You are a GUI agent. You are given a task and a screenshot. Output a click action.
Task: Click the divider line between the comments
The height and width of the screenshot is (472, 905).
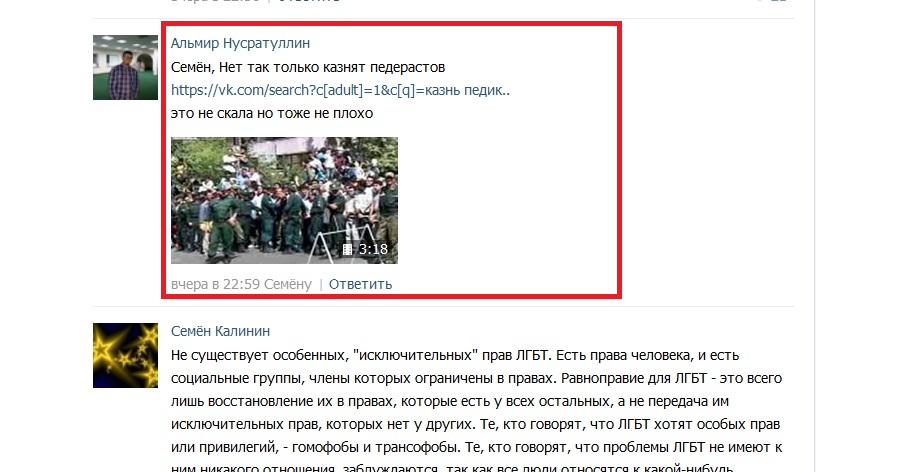(443, 306)
